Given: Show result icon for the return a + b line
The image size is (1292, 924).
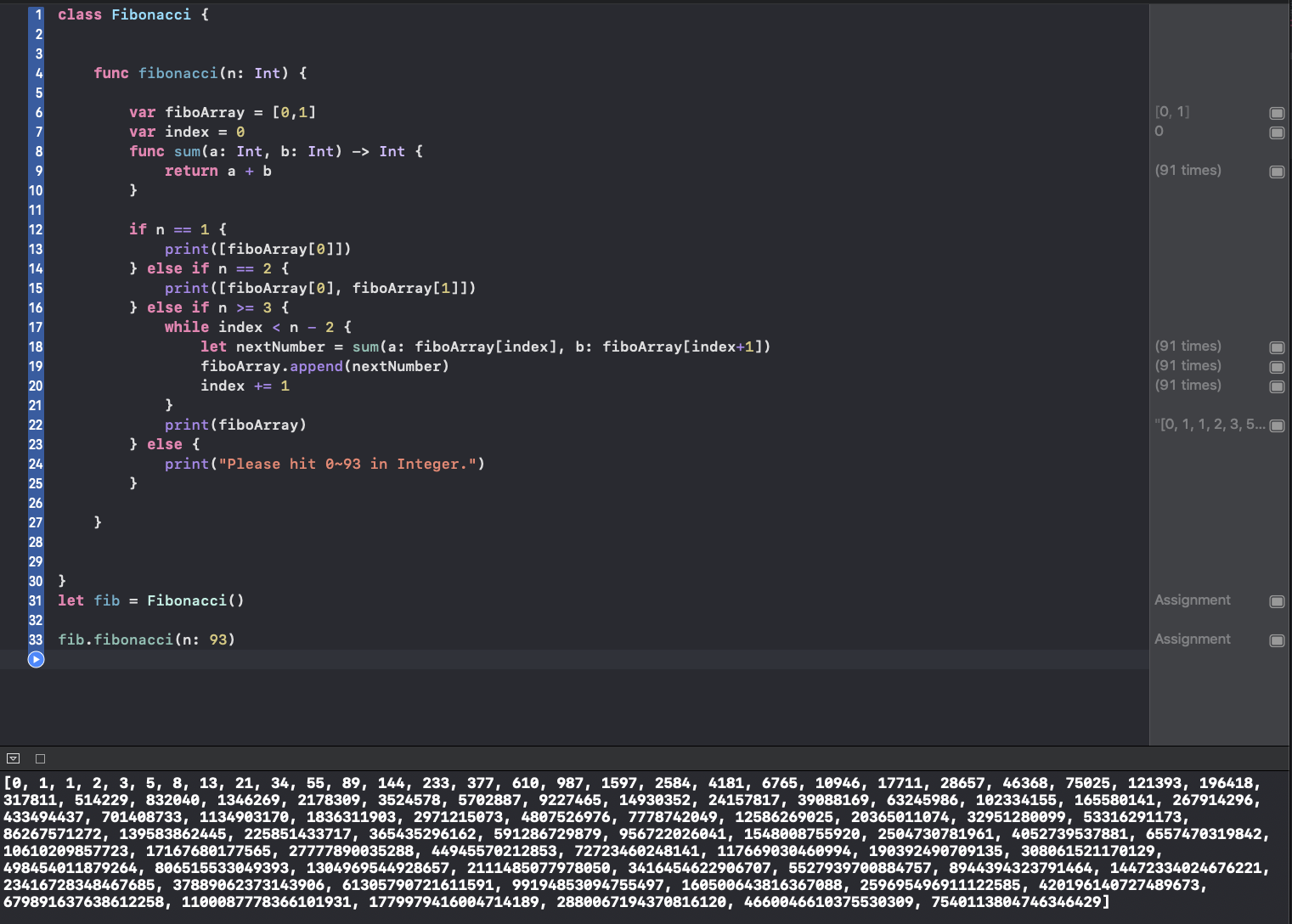Looking at the screenshot, I should click(1277, 172).
